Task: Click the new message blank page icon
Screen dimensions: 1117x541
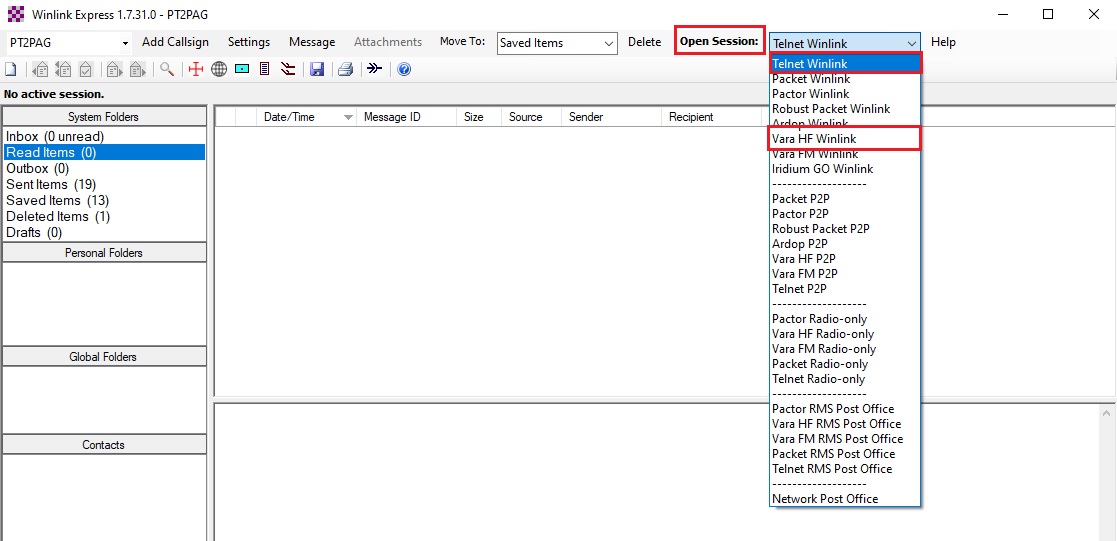Action: click(x=10, y=69)
